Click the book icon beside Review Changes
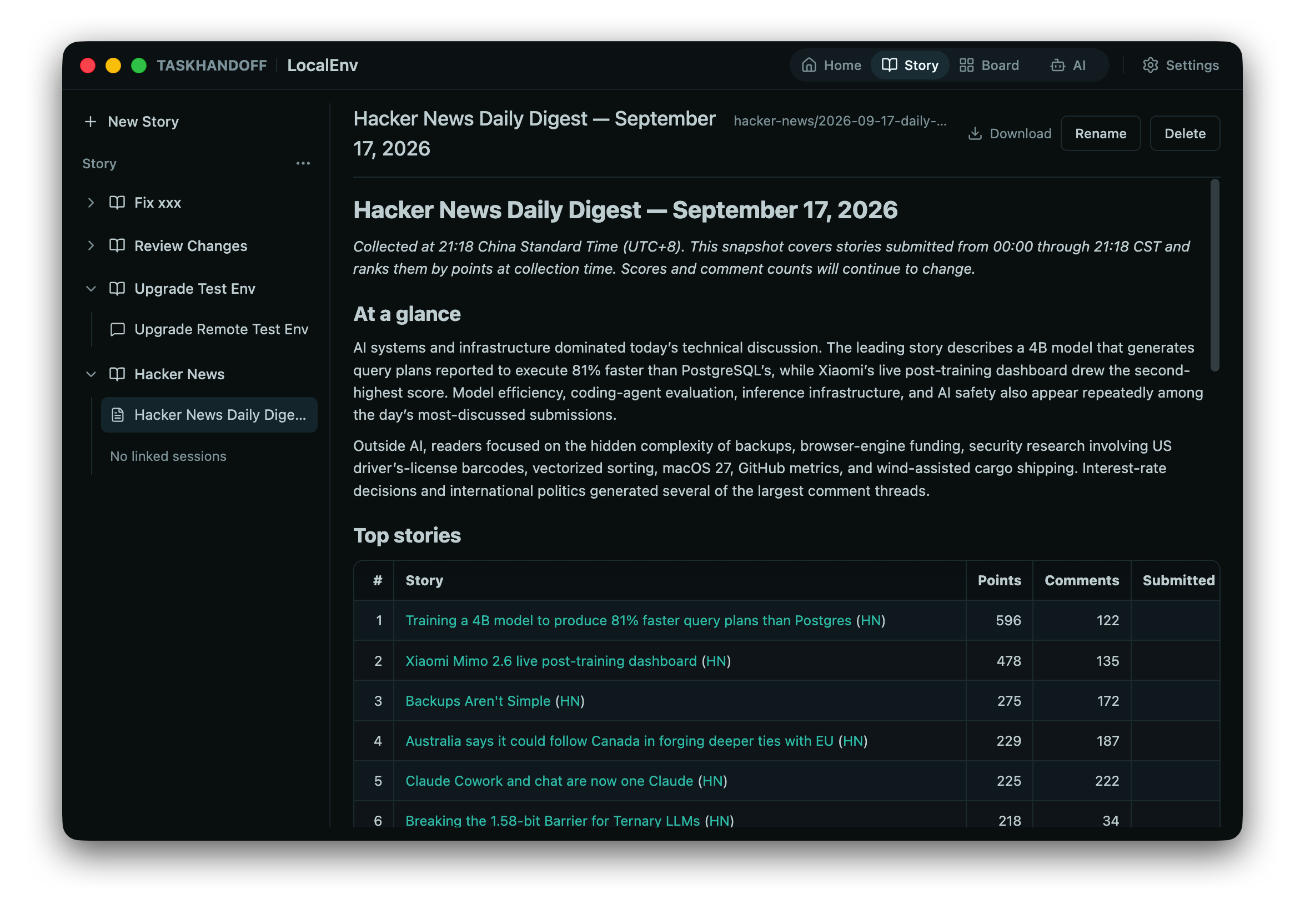This screenshot has height=924, width=1305. (117, 246)
